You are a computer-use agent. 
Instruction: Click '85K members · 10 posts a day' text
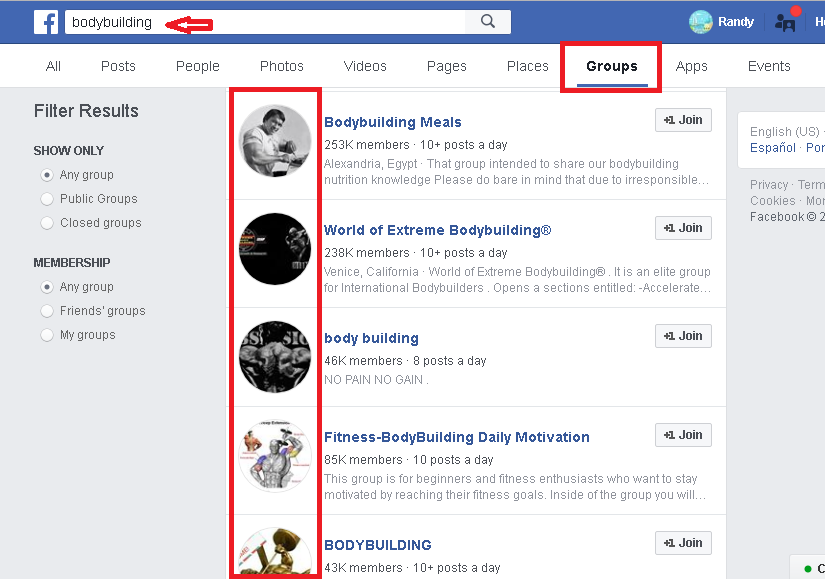409,460
